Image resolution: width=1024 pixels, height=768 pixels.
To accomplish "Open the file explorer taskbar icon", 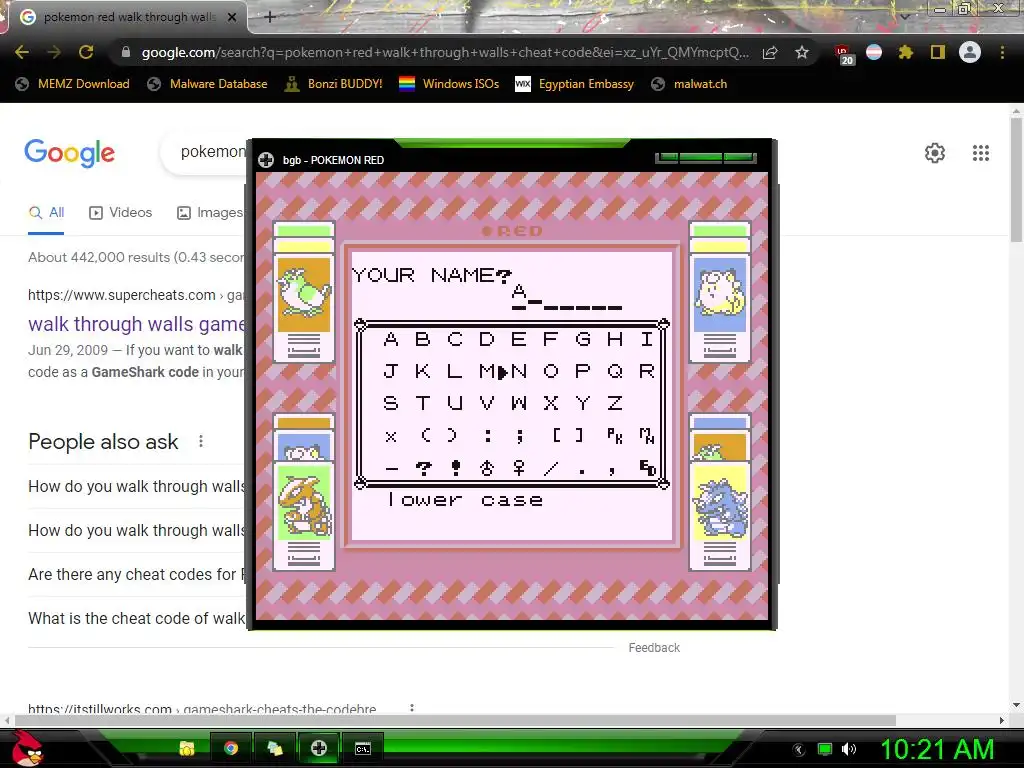I will pyautogui.click(x=187, y=748).
